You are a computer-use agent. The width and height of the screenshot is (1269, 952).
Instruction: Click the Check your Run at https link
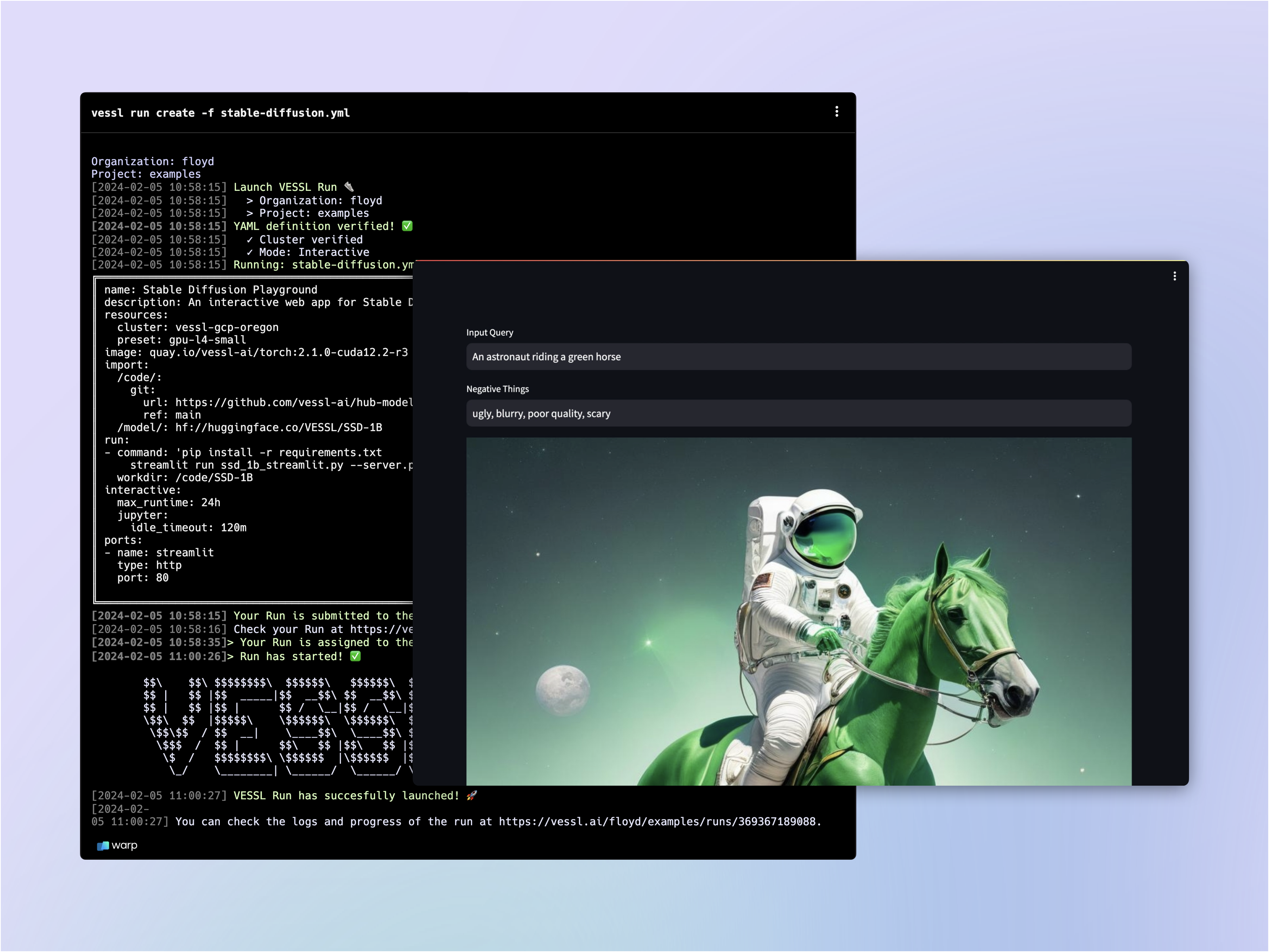coord(381,629)
